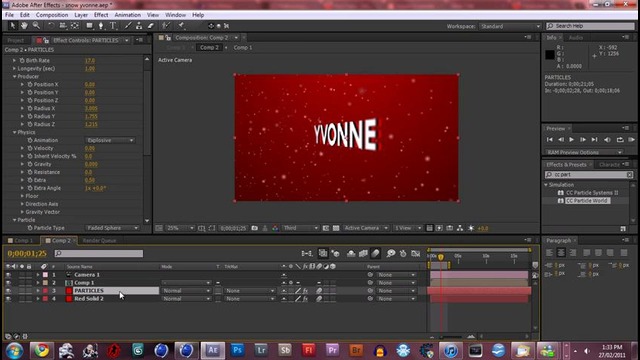Toggle Position X stopwatch keyframing
The height and width of the screenshot is (360, 640).
tap(30, 84)
